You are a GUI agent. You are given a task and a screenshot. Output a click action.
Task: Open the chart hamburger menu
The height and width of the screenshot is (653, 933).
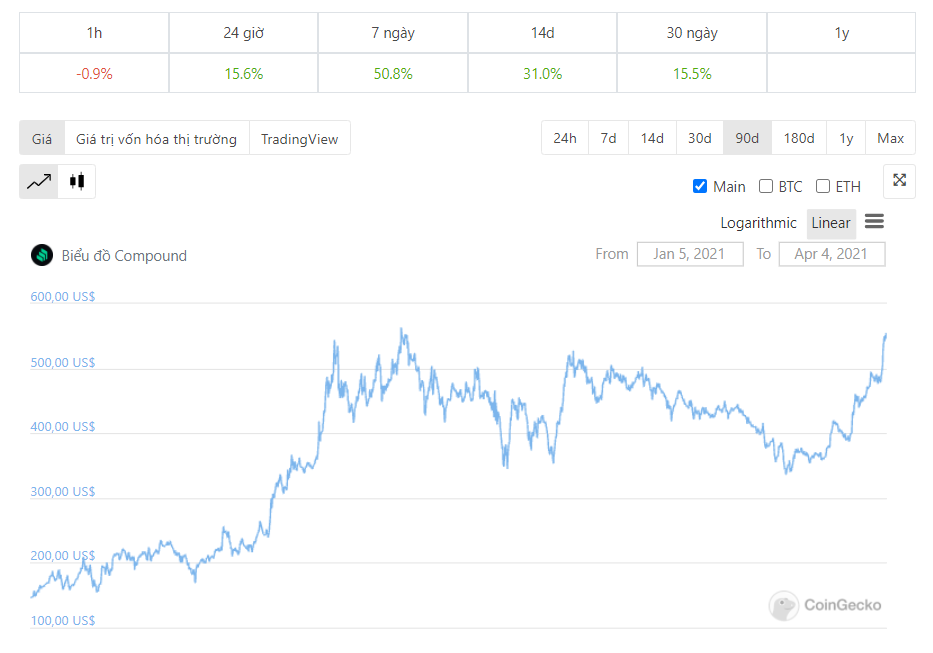tap(874, 222)
